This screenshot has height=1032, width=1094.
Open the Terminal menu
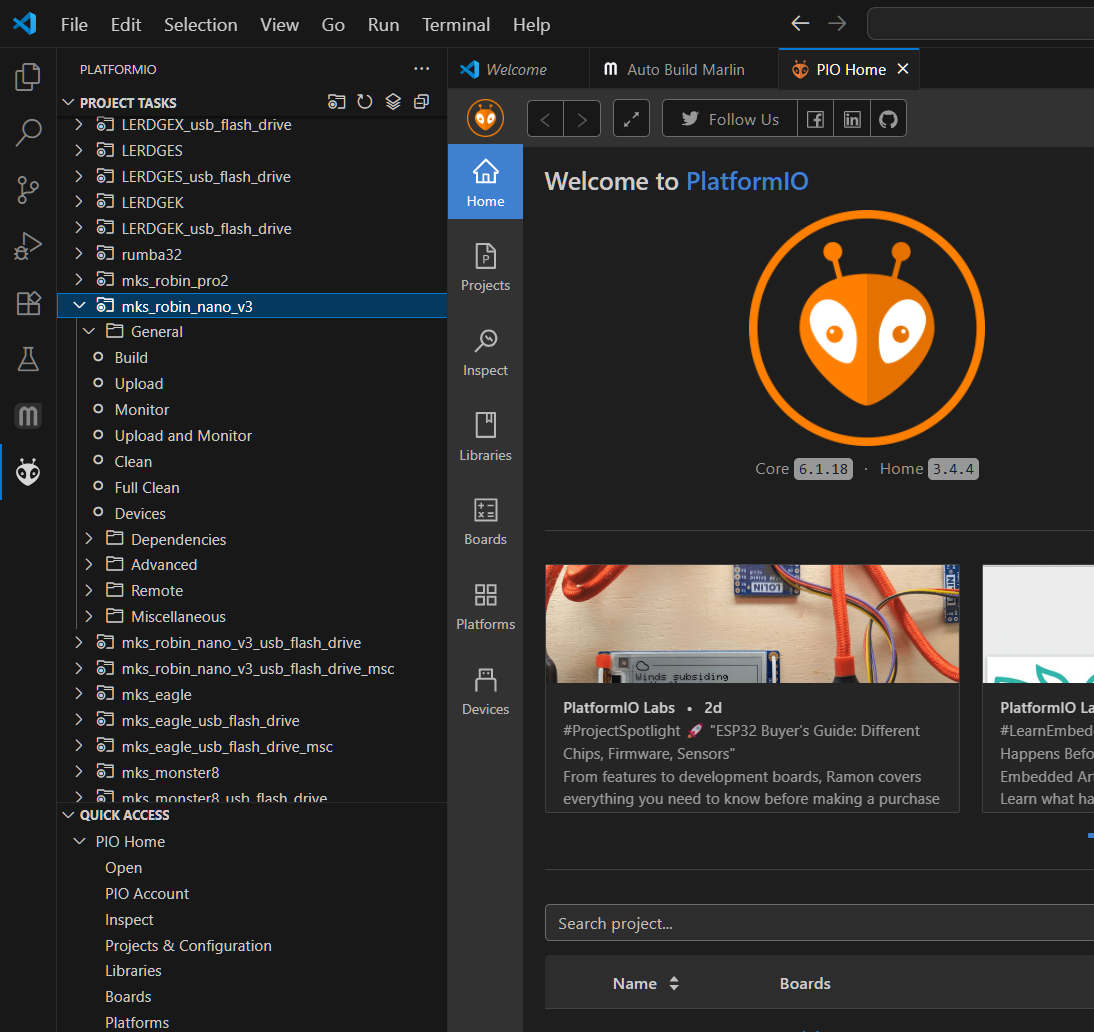[456, 25]
